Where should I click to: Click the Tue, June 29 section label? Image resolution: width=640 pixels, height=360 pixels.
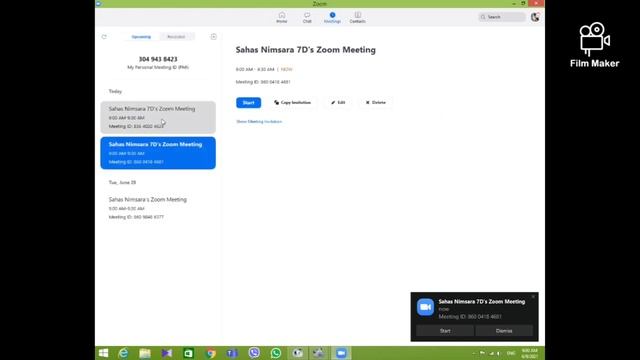(x=122, y=182)
